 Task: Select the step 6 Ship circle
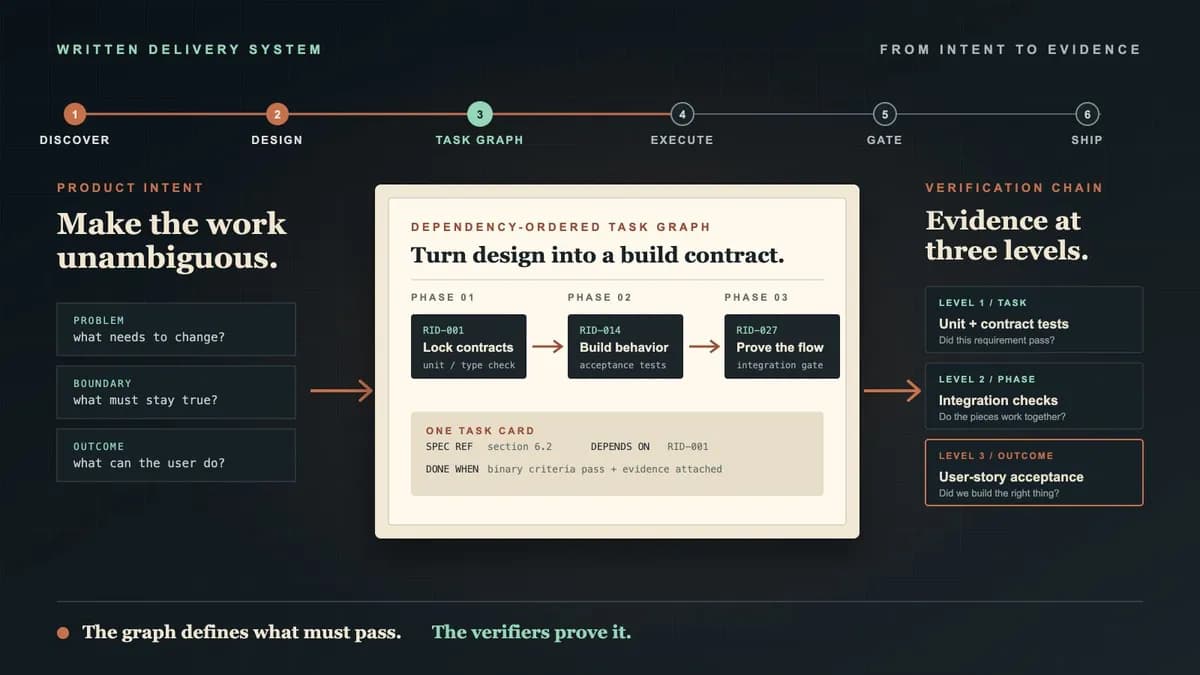1087,114
